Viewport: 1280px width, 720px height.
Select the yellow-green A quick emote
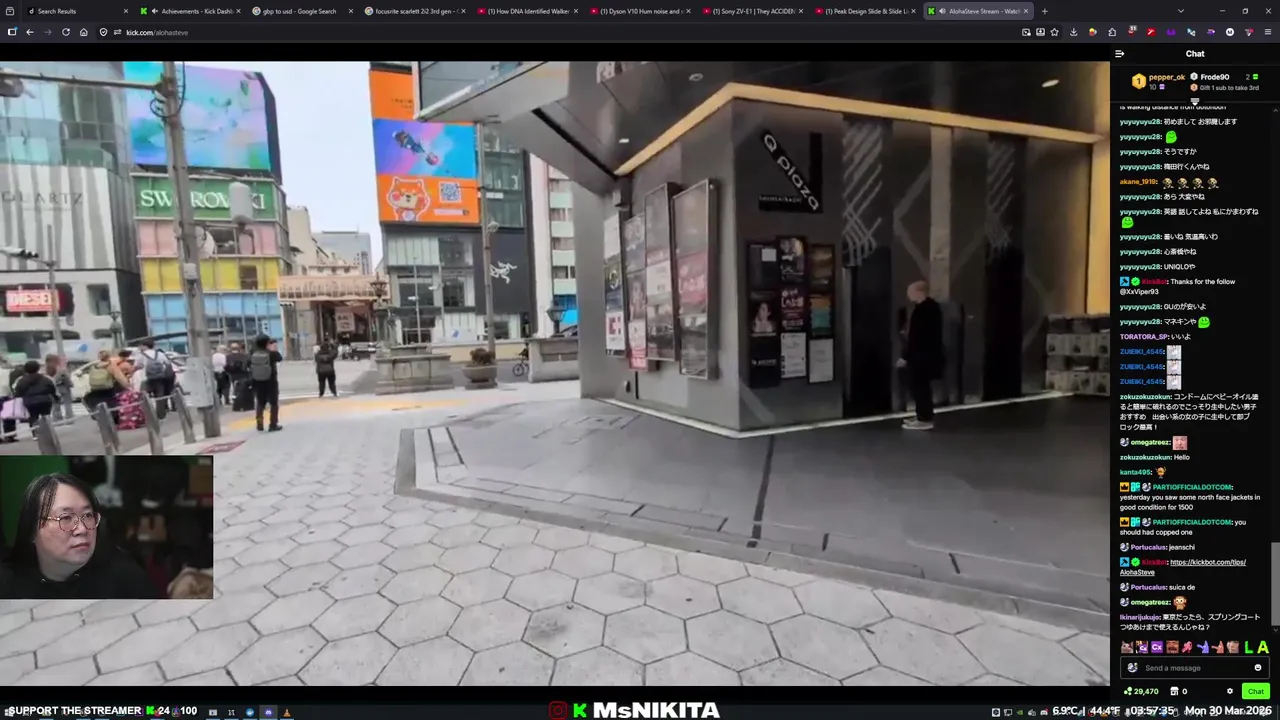(x=1263, y=647)
